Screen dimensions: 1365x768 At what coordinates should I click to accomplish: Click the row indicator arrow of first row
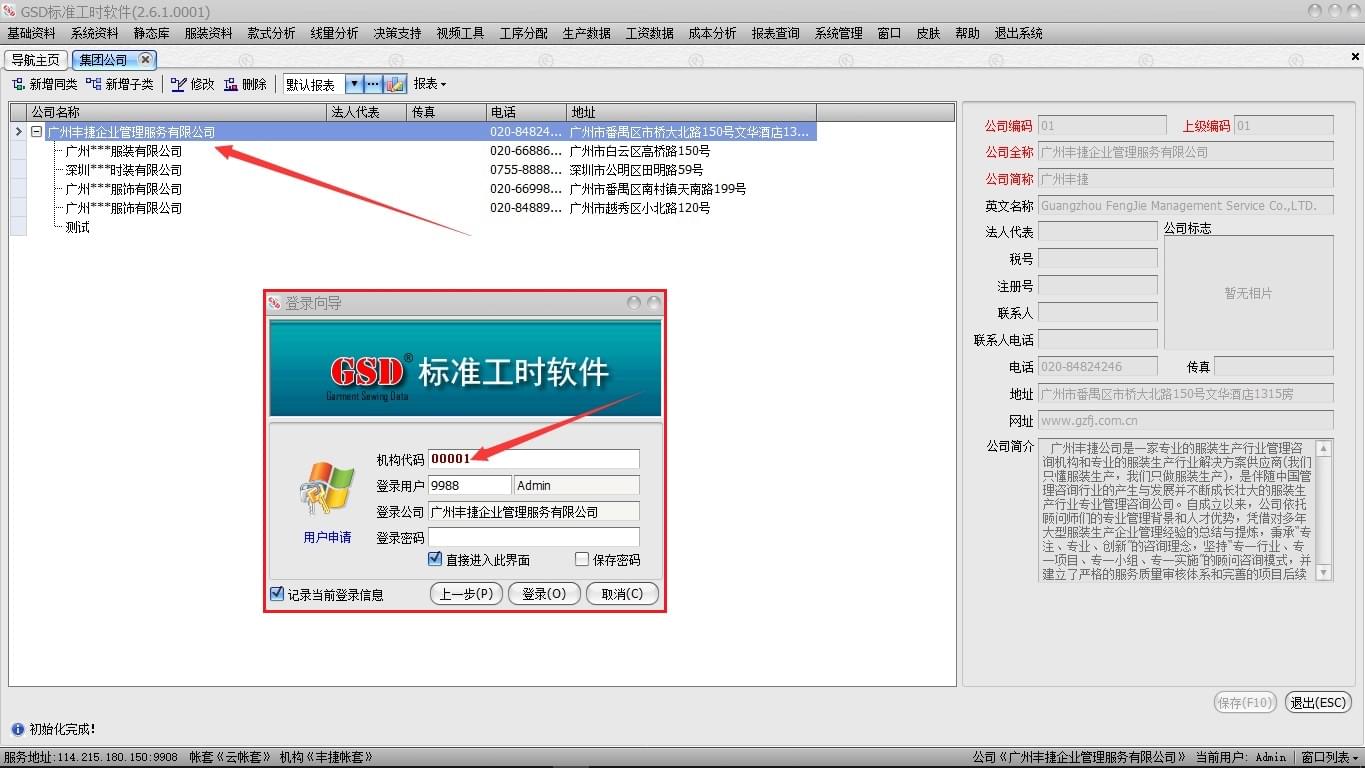tap(18, 132)
